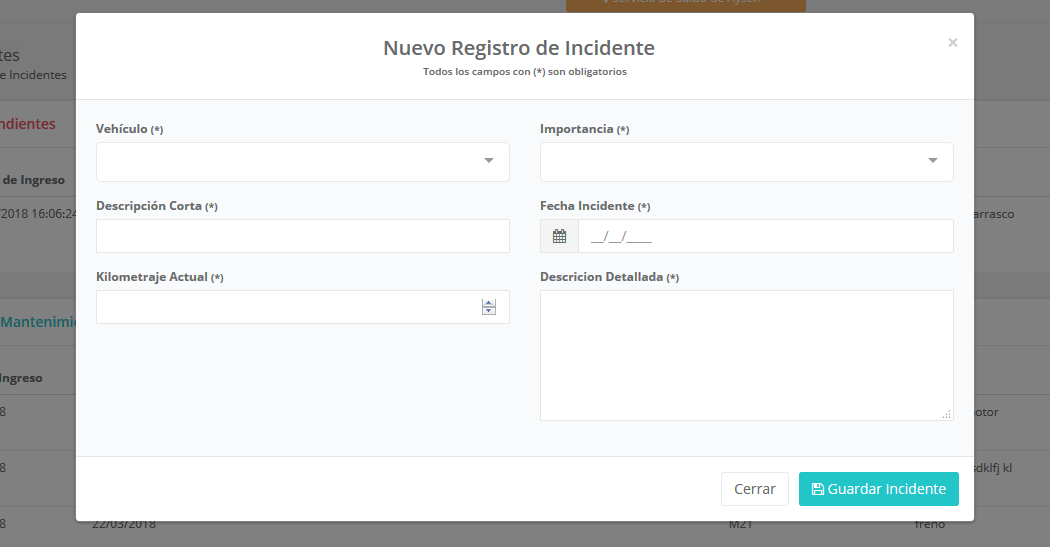Decrease Kilometraje Actual with the down arrow
Screen dimensions: 1050x547
coord(489,311)
